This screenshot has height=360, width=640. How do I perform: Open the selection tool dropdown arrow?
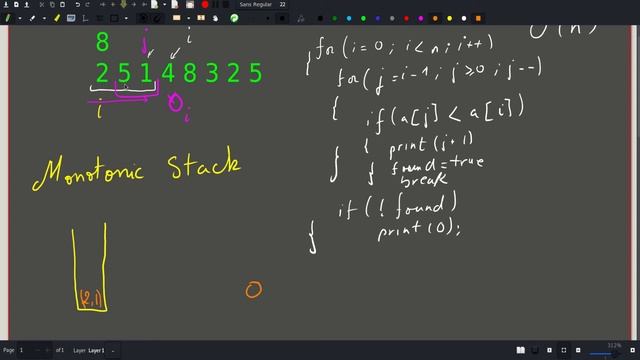point(188,18)
